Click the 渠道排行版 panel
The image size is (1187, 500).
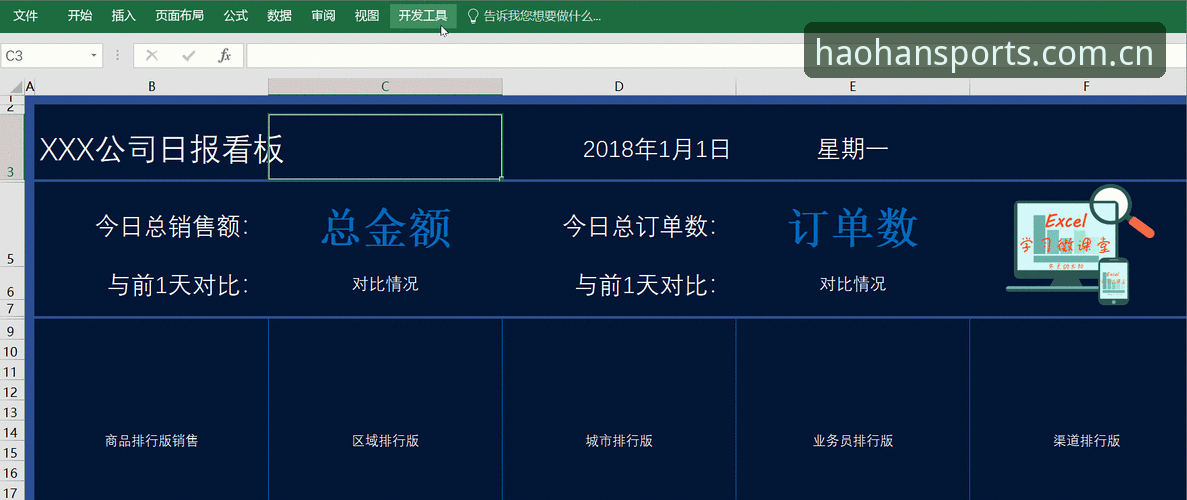(1086, 441)
